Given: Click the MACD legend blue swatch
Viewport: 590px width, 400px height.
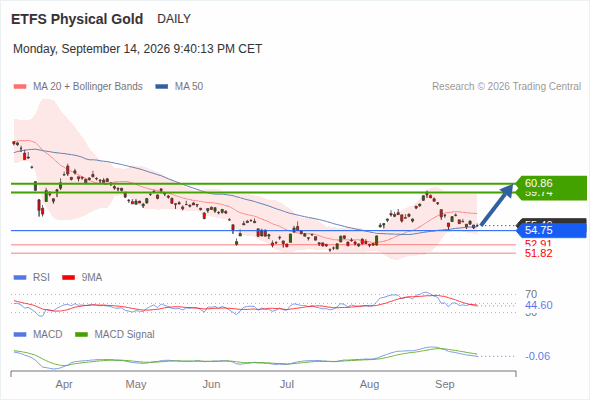Looking at the screenshot, I should pyautogui.click(x=20, y=335).
